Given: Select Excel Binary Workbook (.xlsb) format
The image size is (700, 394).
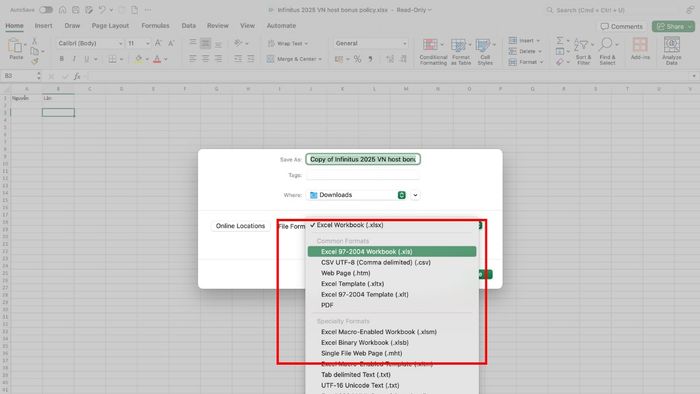Looking at the screenshot, I should click(x=392, y=343).
